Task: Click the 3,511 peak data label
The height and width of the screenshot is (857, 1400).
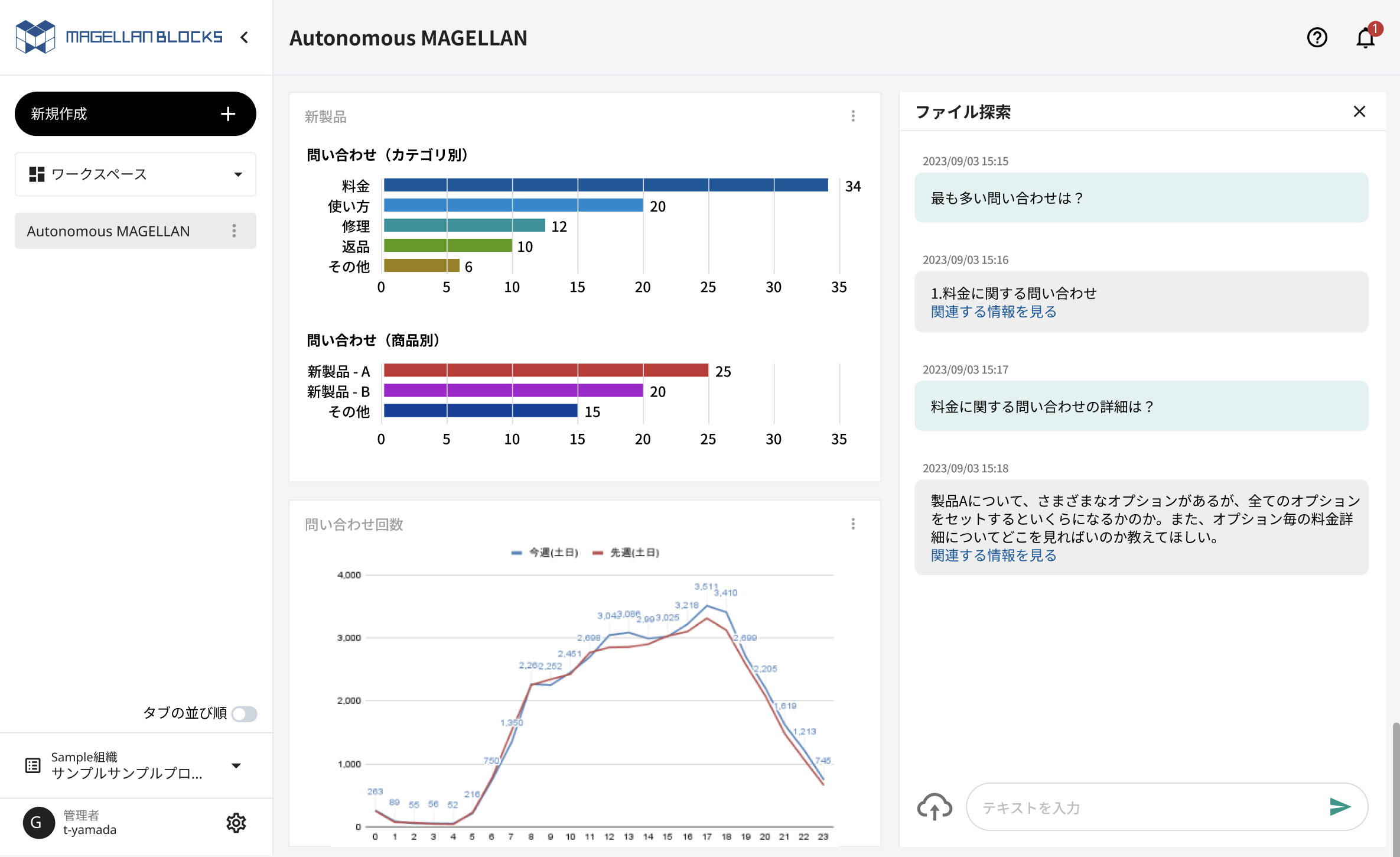Action: pyautogui.click(x=706, y=586)
